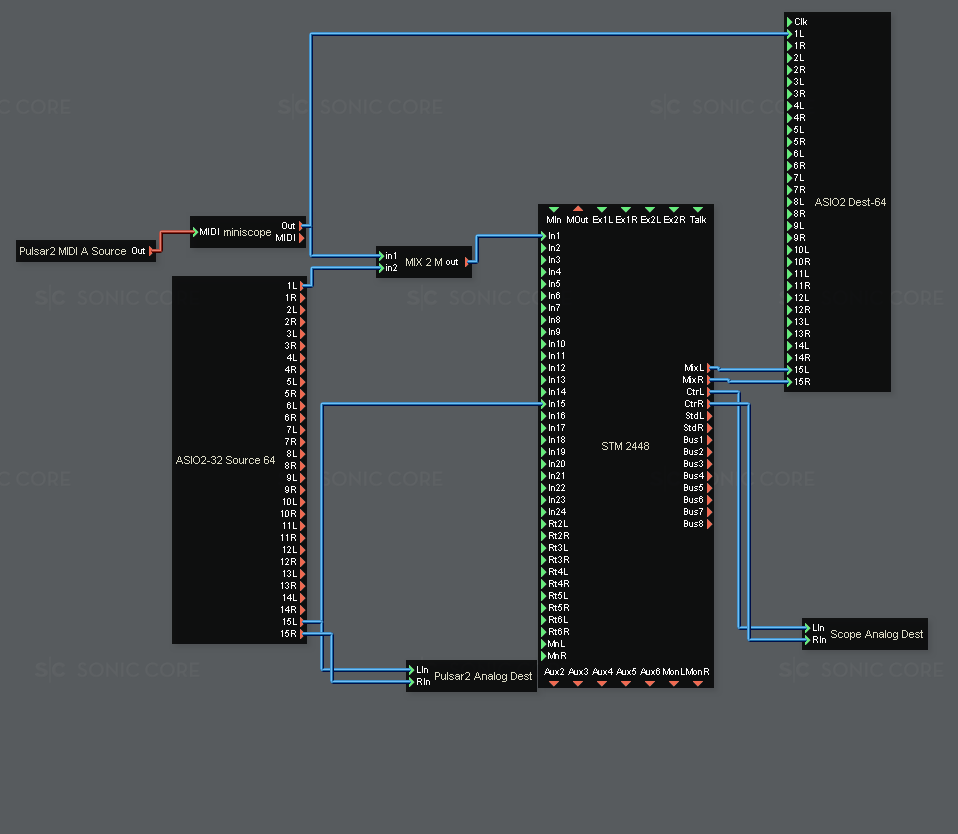The image size is (958, 834).
Task: Select the Pulsar2 MIDI A Source module label
Action: click(x=73, y=251)
